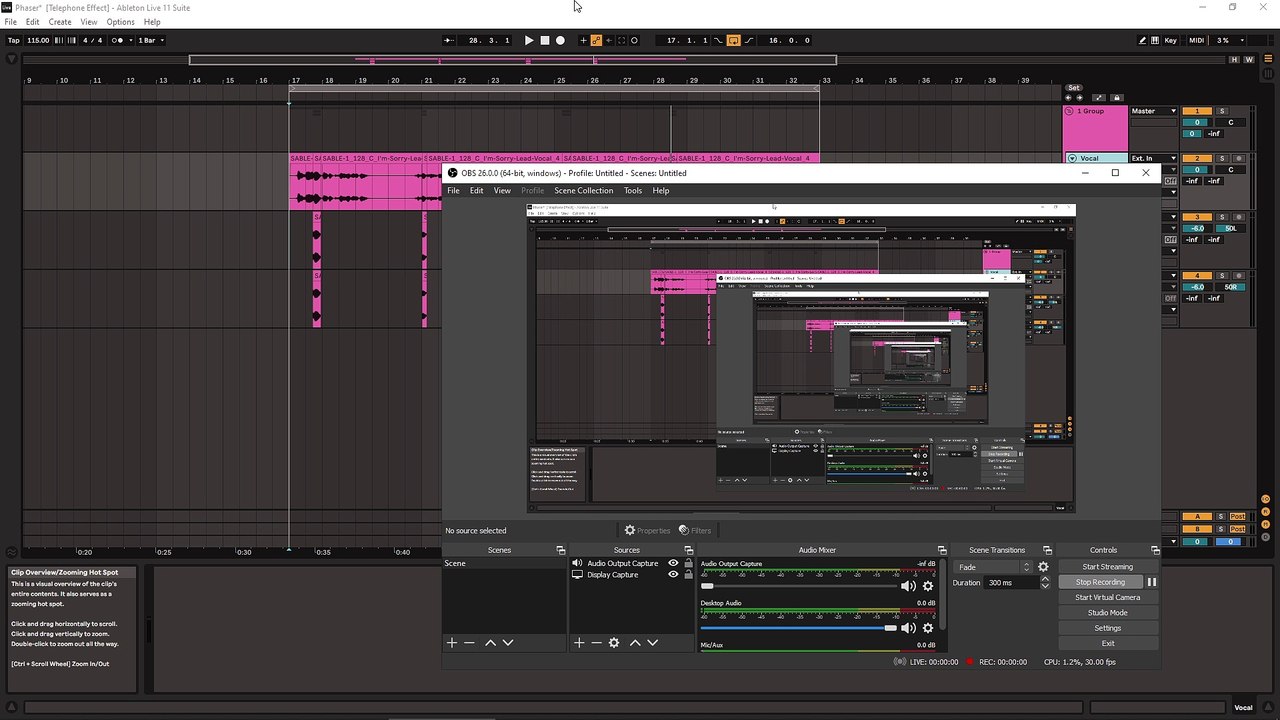Add a new source with plus icon
This screenshot has width=1280, height=720.
[579, 643]
